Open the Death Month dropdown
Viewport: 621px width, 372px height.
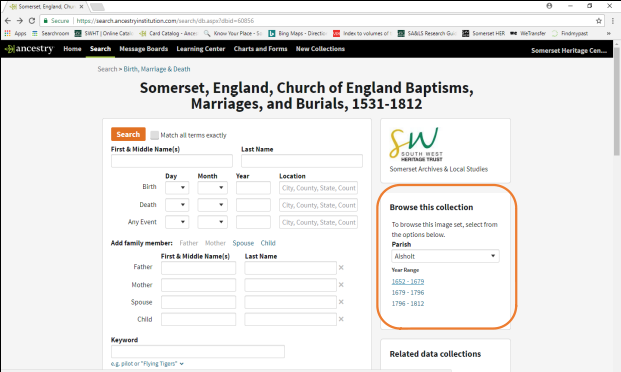click(x=213, y=205)
